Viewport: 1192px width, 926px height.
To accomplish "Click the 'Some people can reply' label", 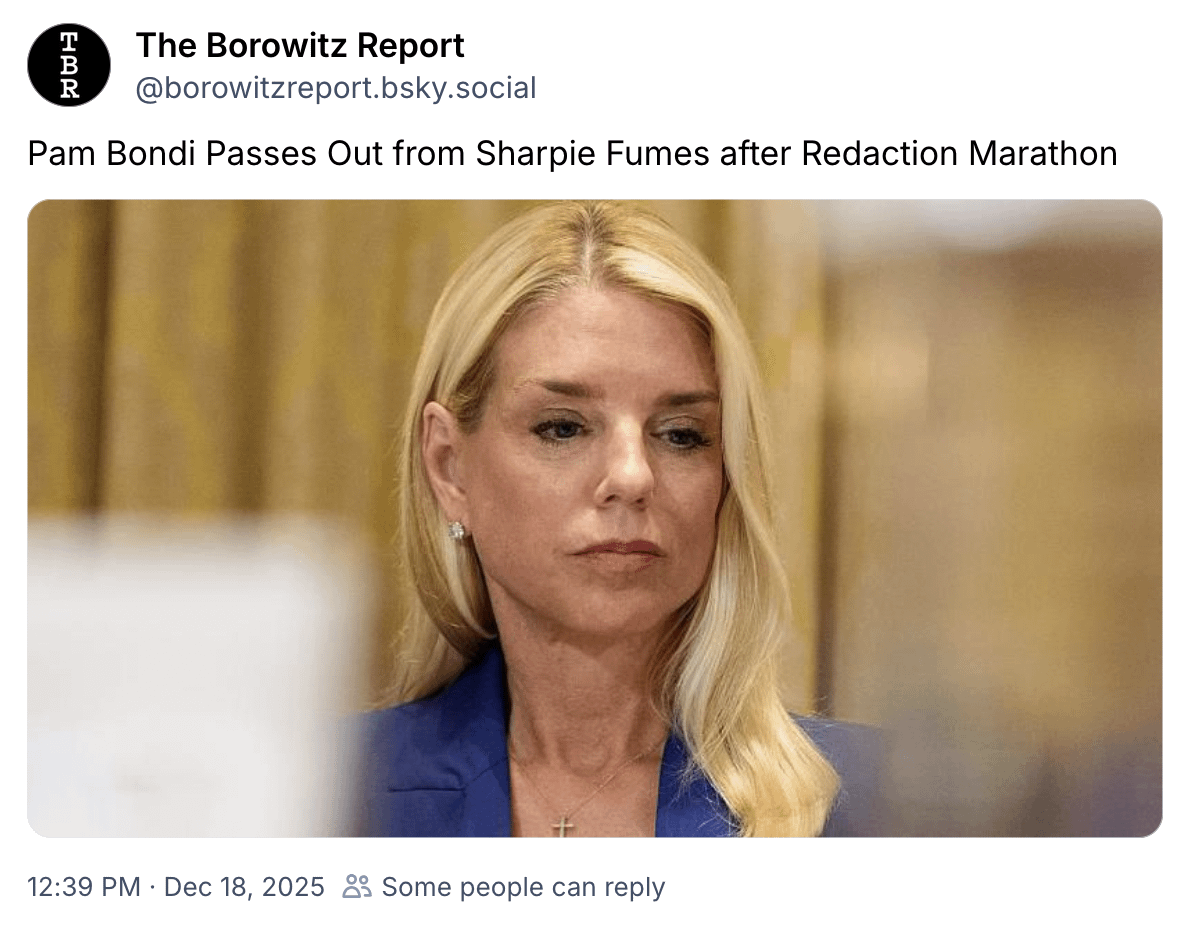I will [x=523, y=887].
